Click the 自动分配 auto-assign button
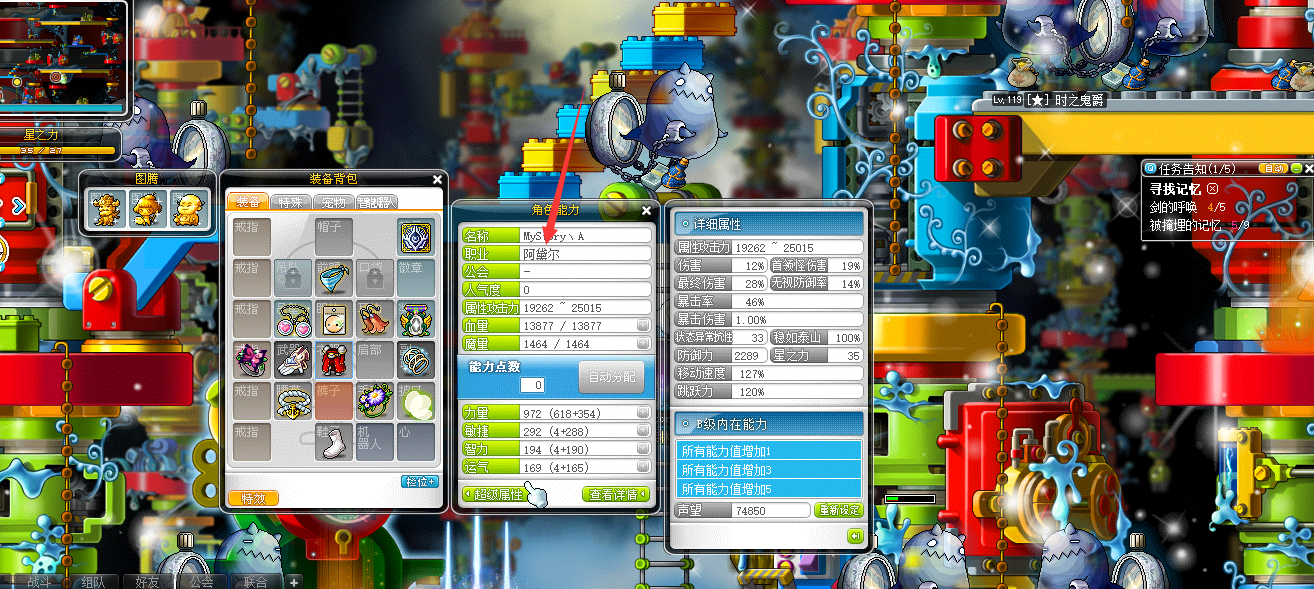The height and width of the screenshot is (589, 1314). click(611, 378)
